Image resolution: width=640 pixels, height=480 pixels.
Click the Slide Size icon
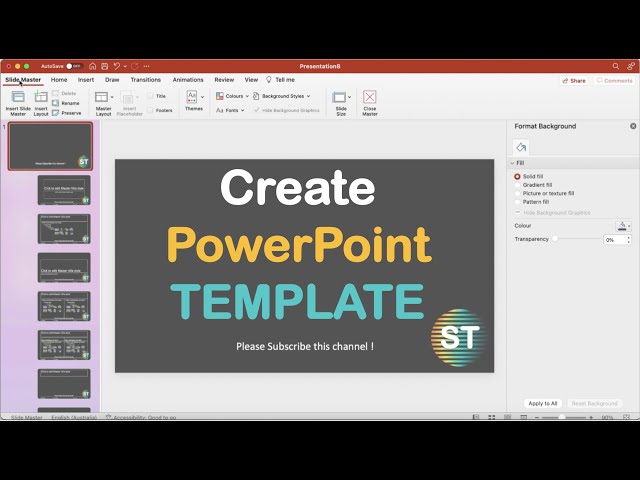click(339, 97)
